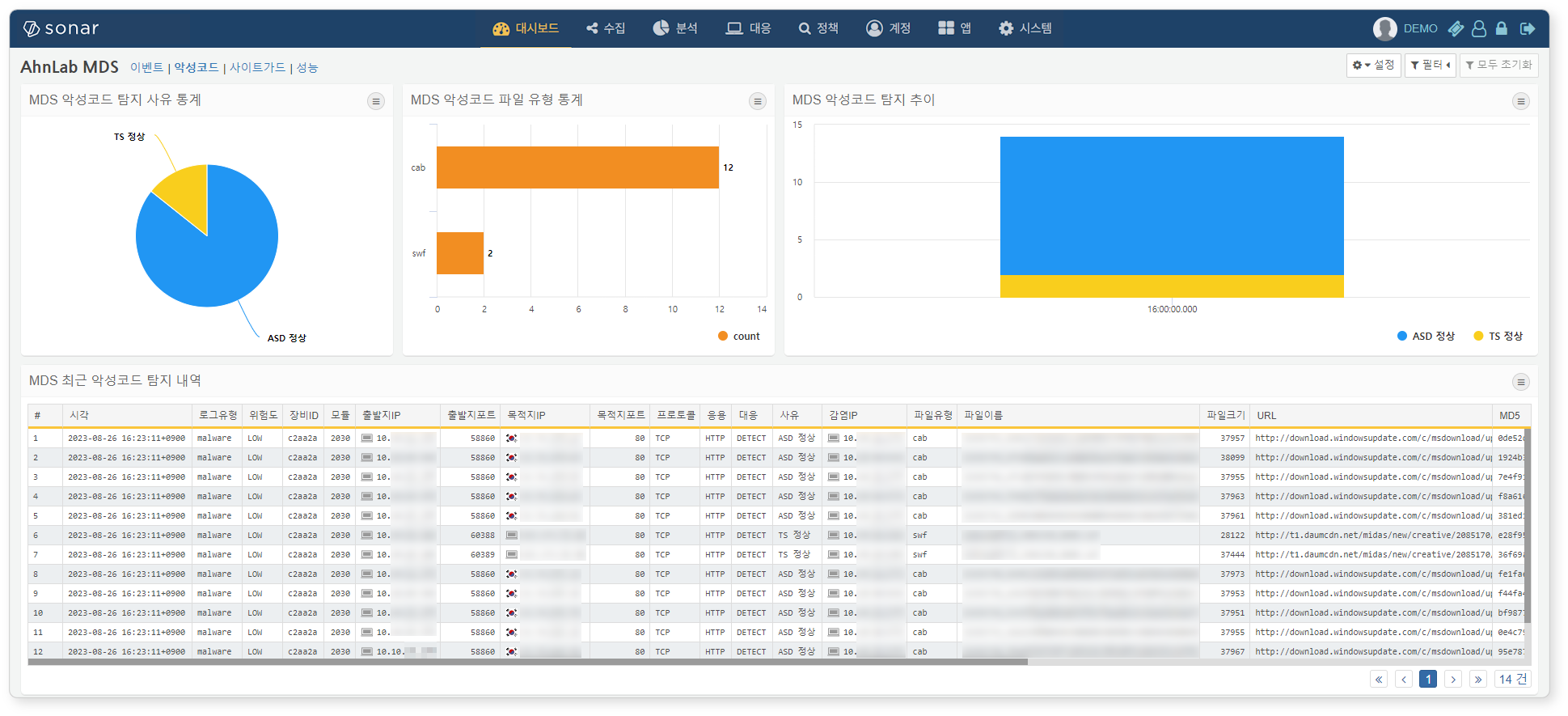The image size is (1568, 716).
Task: Open menu of 최근 악성코드 탐지 내역 panel
Action: [1521, 382]
